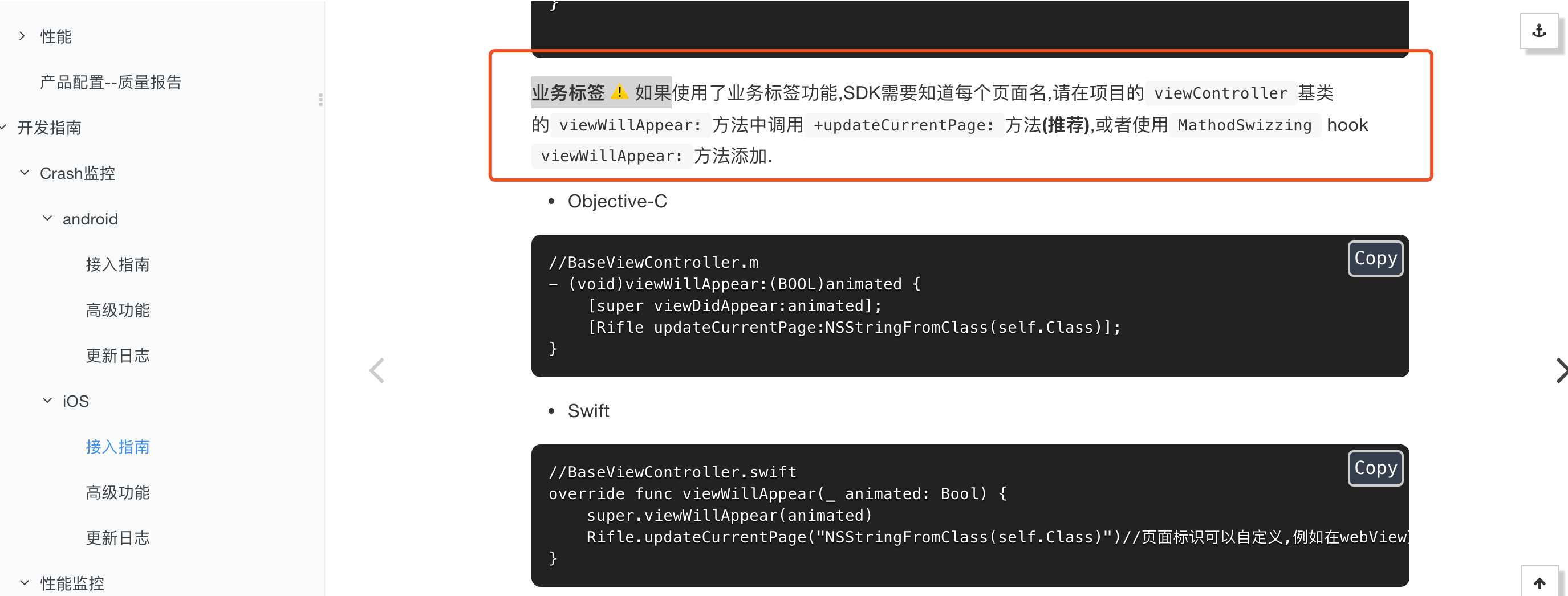This screenshot has height=596, width=1568.
Task: Copy the Objective-C code block
Action: 1375,259
